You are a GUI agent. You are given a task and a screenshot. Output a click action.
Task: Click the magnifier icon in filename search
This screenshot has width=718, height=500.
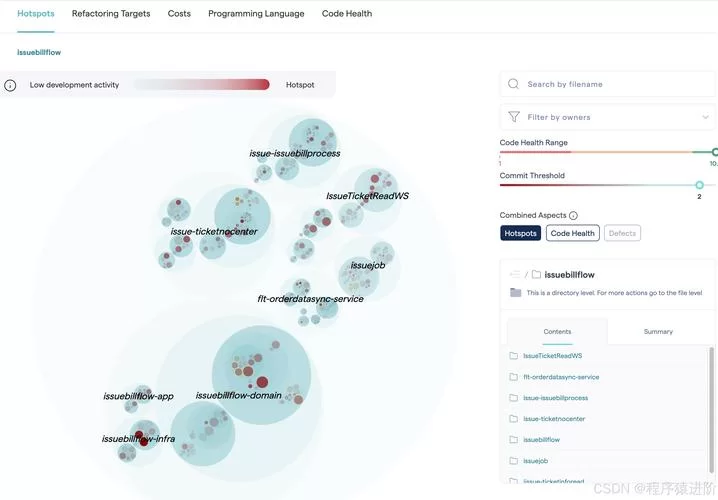pyautogui.click(x=513, y=84)
